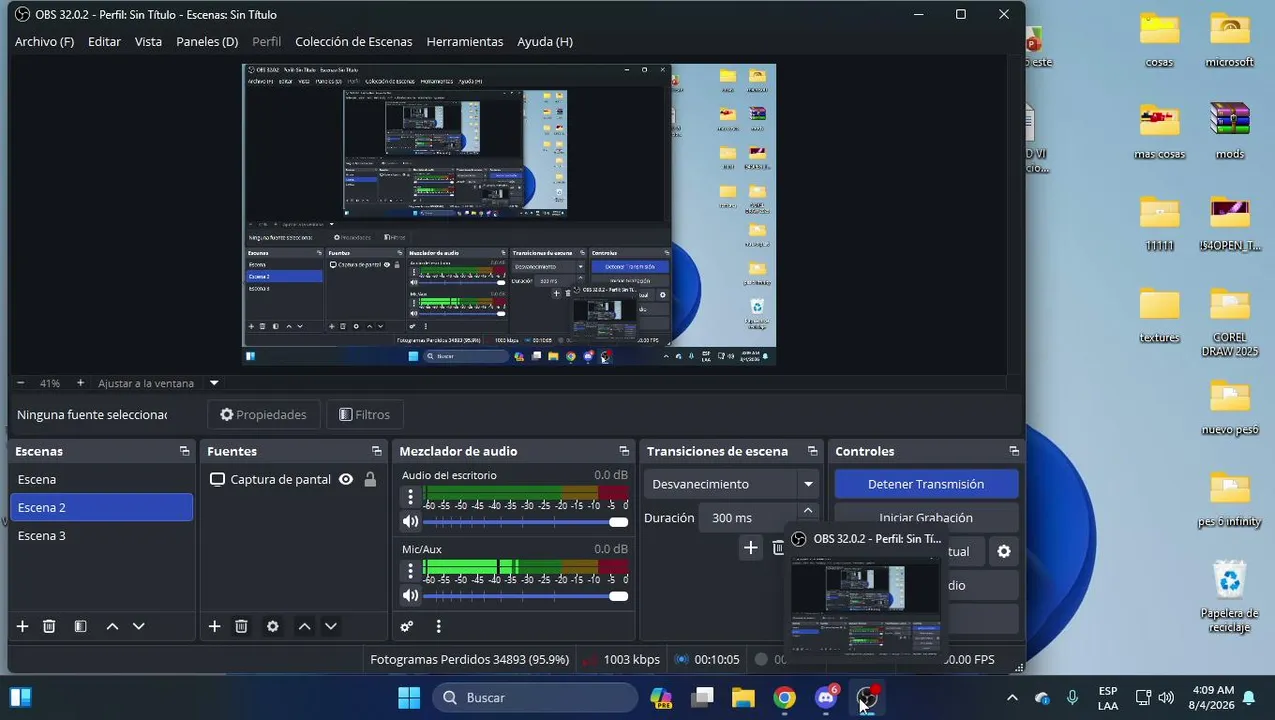Open Colección de Escenas menu
This screenshot has width=1275, height=720.
[x=354, y=42]
